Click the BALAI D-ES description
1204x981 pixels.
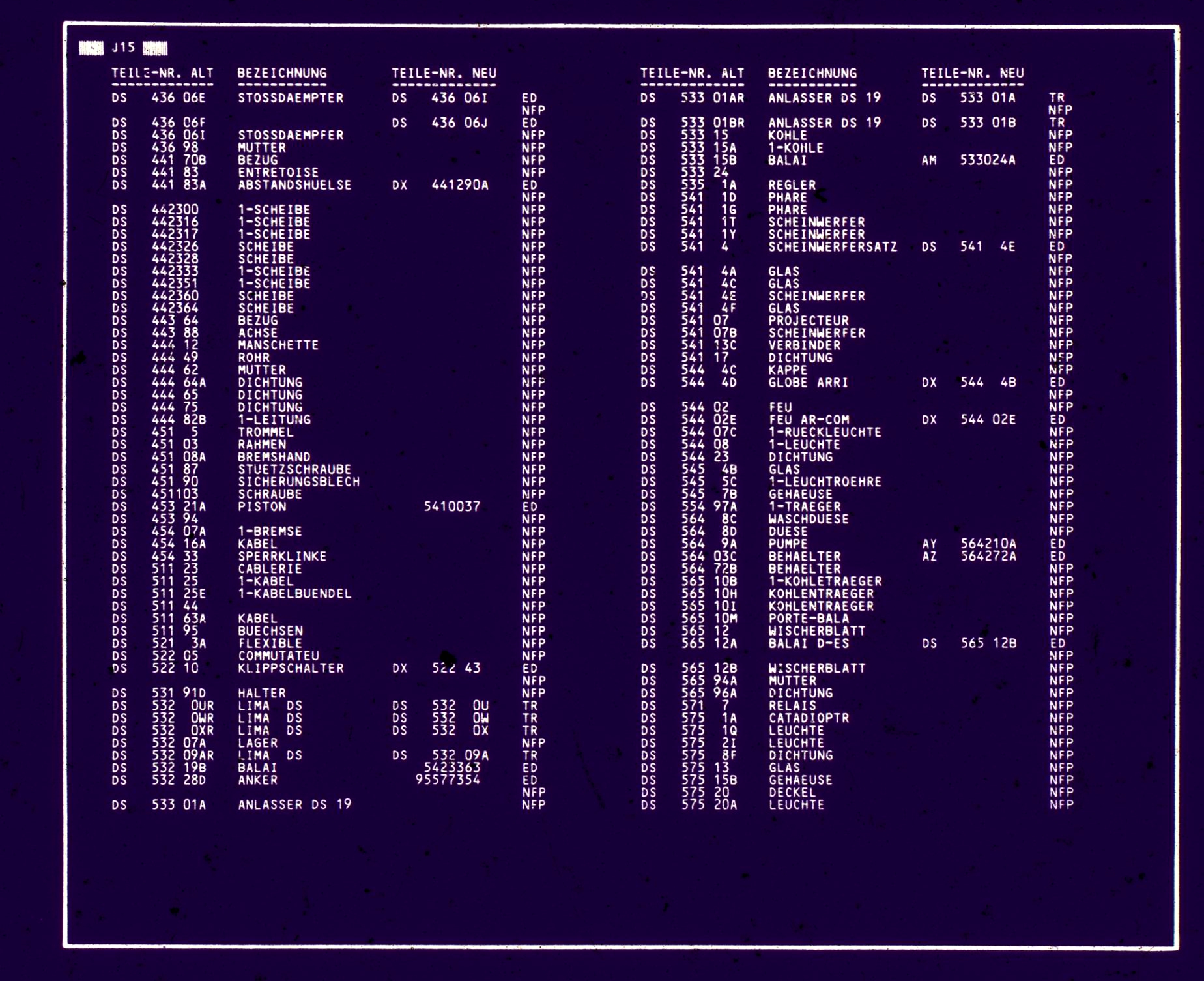point(809,643)
